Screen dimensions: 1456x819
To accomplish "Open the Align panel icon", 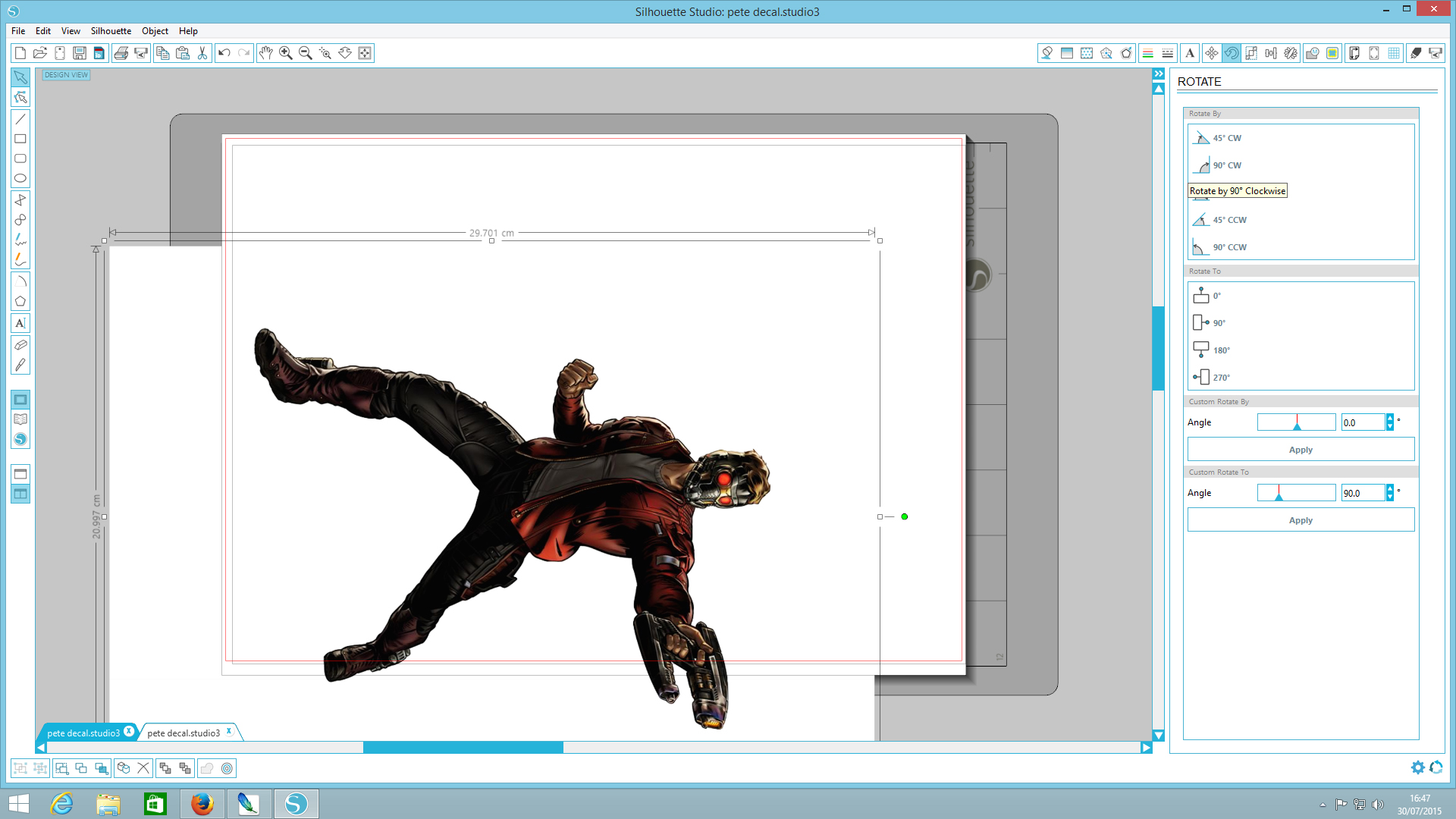I will click(1271, 53).
